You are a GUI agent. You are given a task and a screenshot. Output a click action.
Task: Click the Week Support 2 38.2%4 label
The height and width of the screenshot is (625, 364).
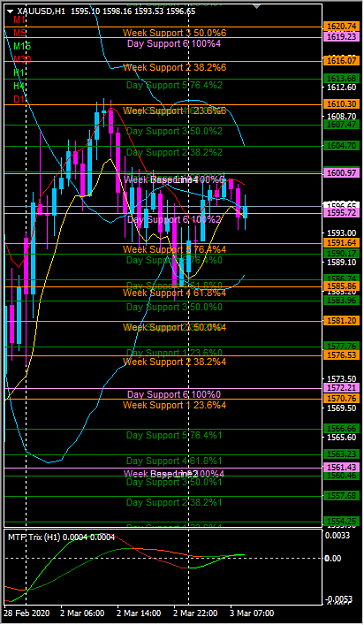click(175, 362)
